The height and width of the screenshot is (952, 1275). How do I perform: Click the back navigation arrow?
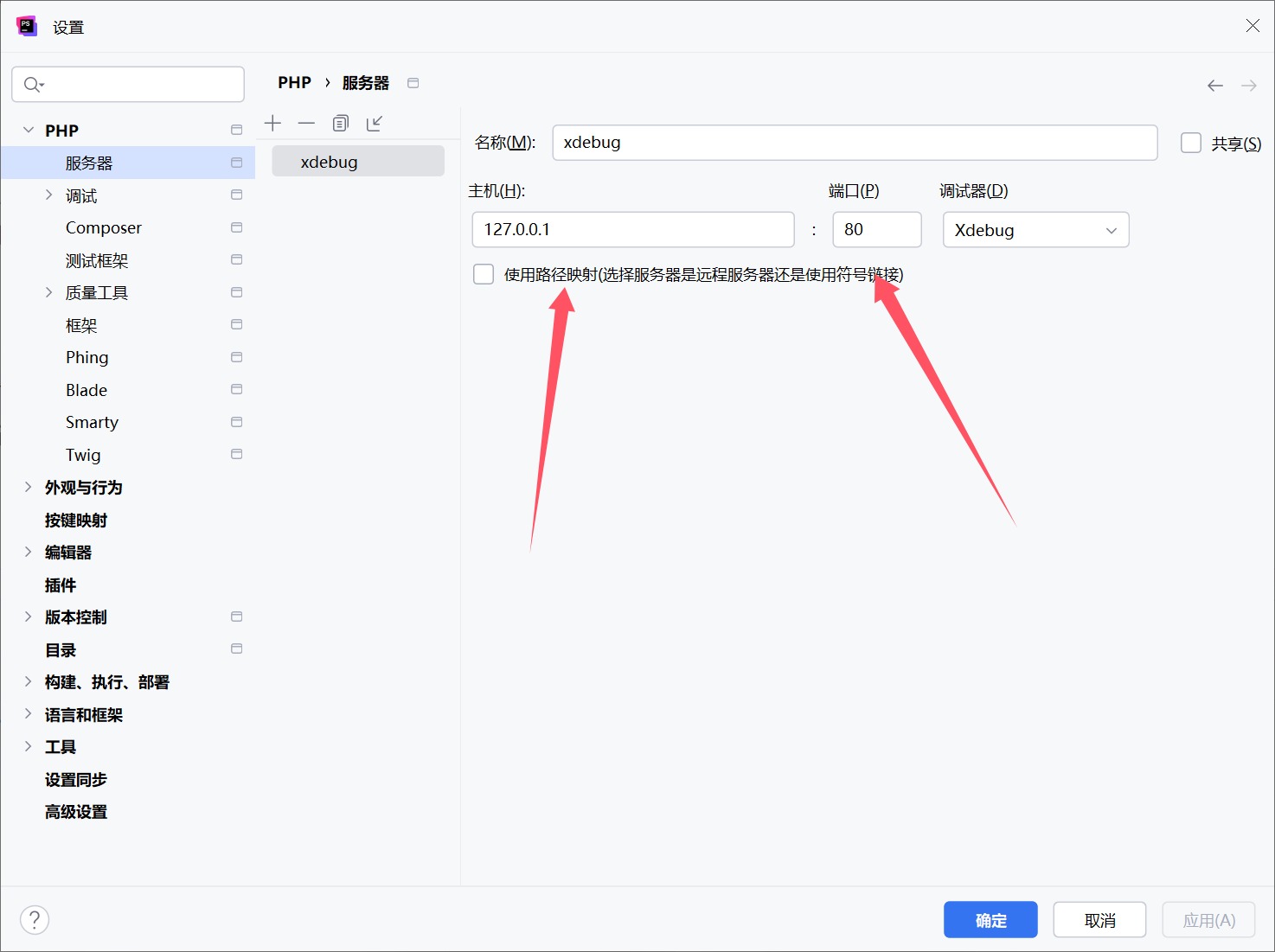tap(1214, 85)
